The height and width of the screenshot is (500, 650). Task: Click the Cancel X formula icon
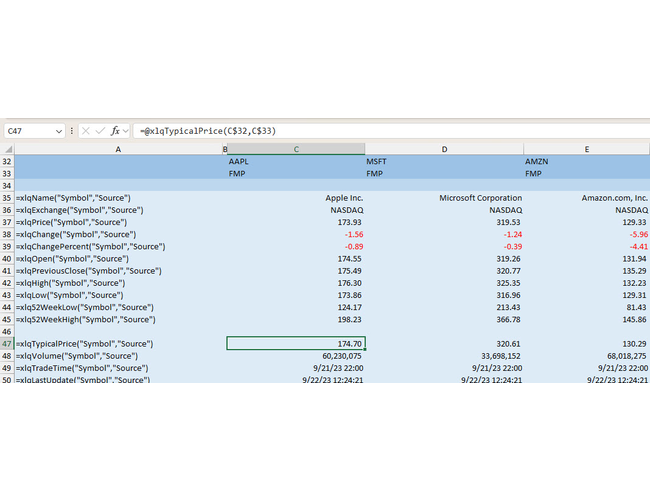coord(86,131)
